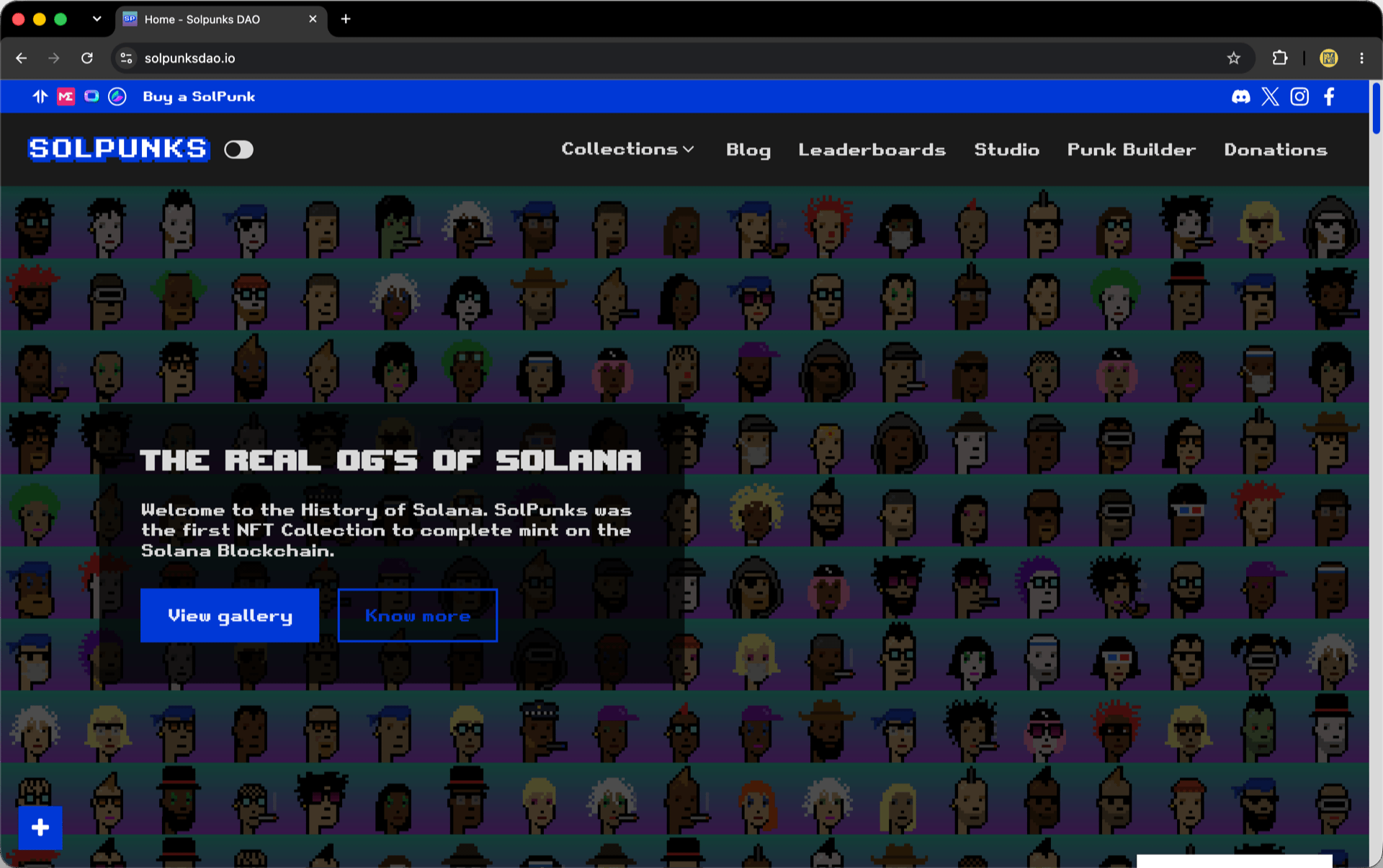Expand the blue plus accessibility widget
The width and height of the screenshot is (1383, 868).
(x=40, y=828)
